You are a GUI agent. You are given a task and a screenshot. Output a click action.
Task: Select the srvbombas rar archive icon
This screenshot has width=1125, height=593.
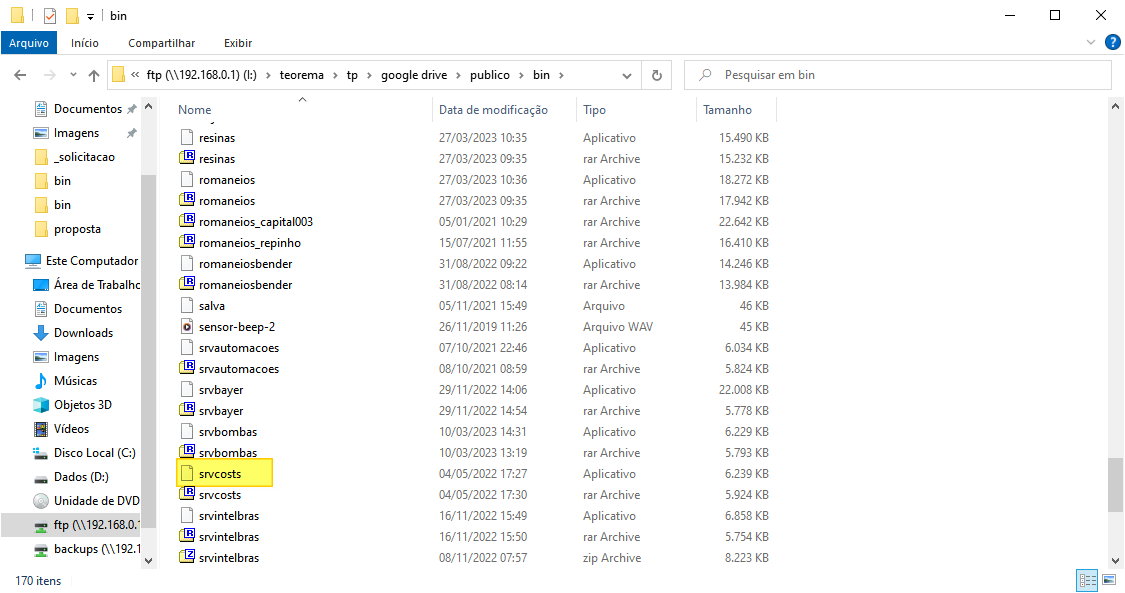[187, 452]
